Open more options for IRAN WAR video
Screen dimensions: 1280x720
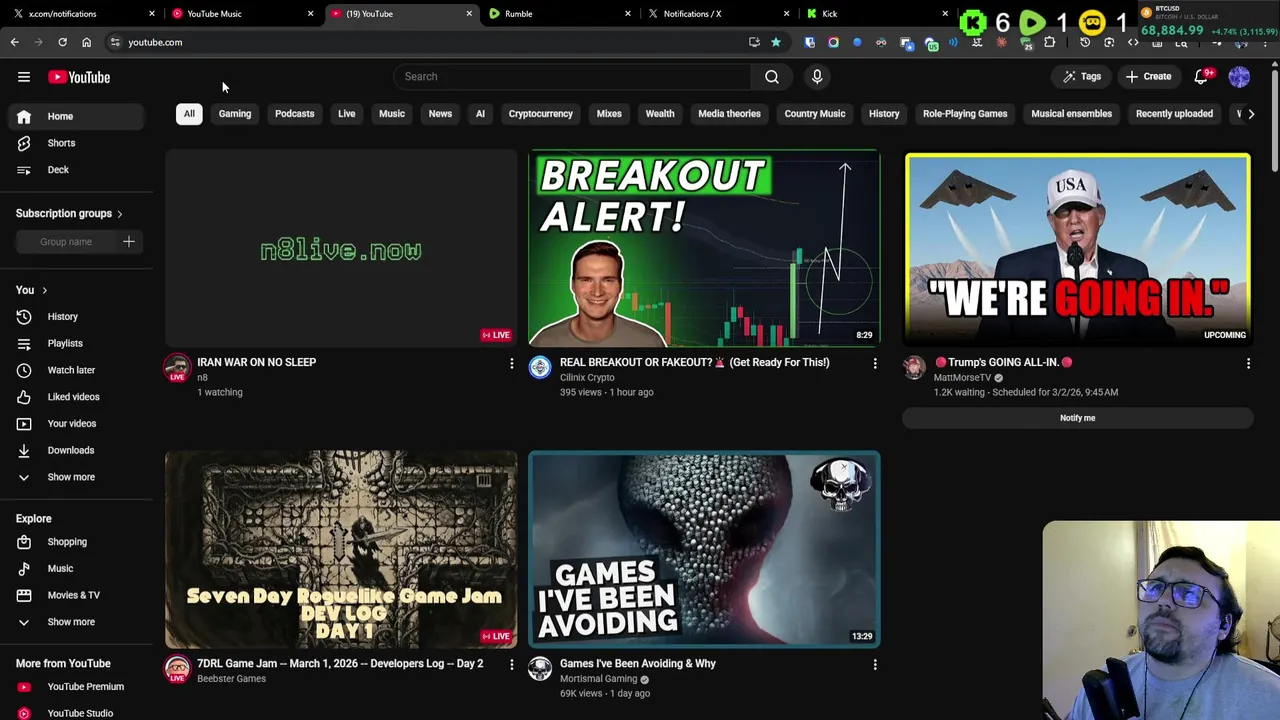(x=511, y=364)
